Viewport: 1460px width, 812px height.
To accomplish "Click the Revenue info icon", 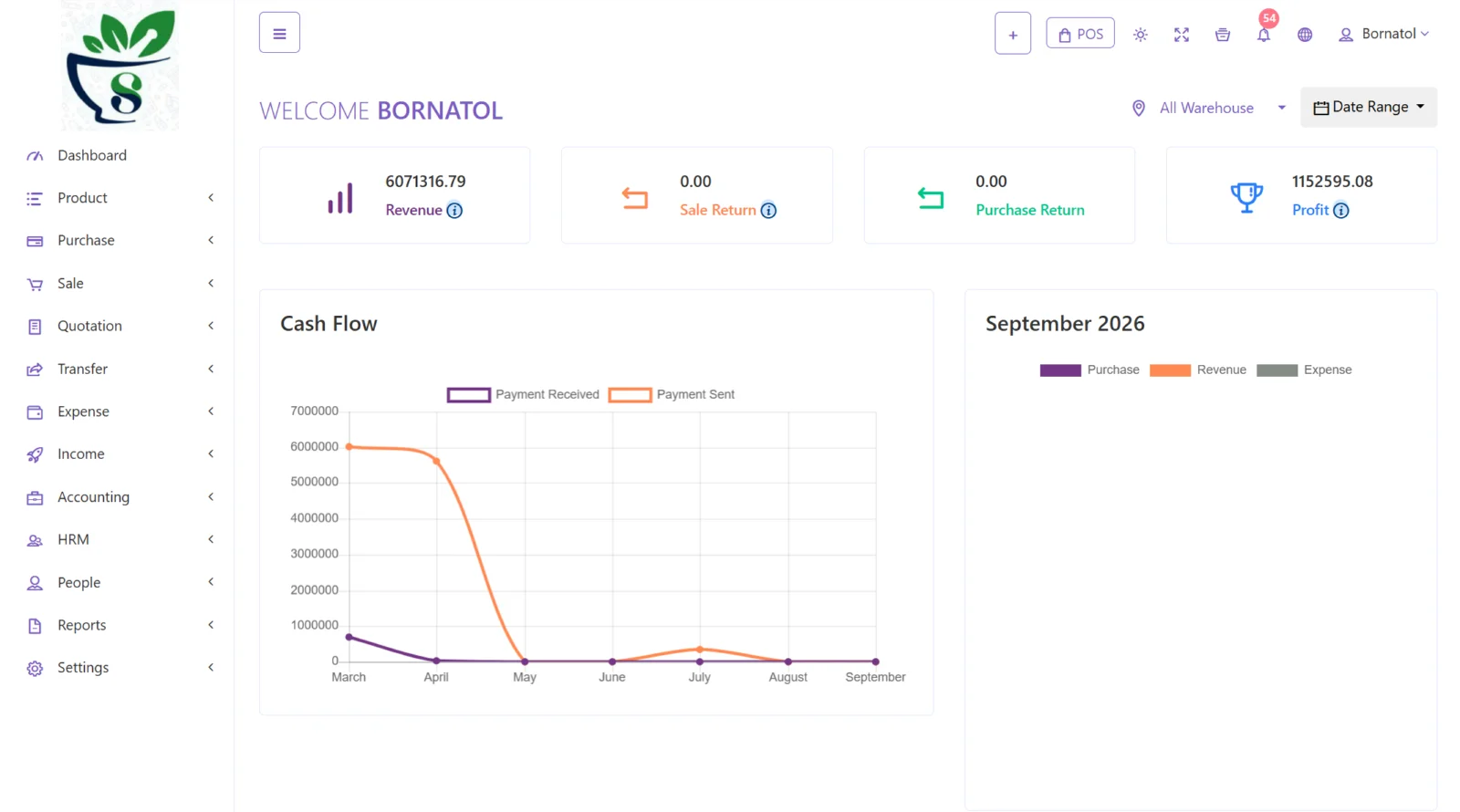I will tap(454, 211).
